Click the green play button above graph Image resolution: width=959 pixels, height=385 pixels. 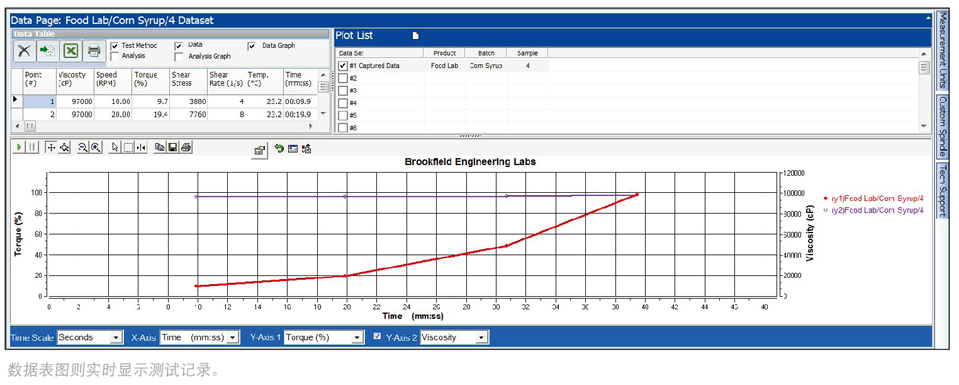(19, 147)
